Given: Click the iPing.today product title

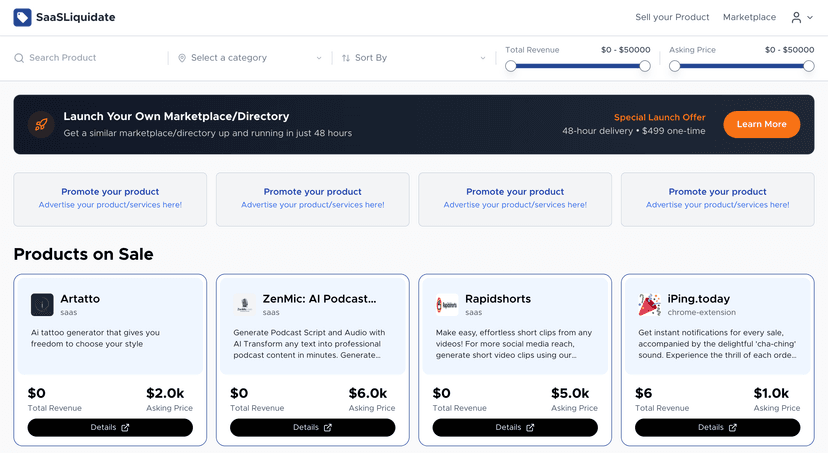Looking at the screenshot, I should pyautogui.click(x=699, y=299).
